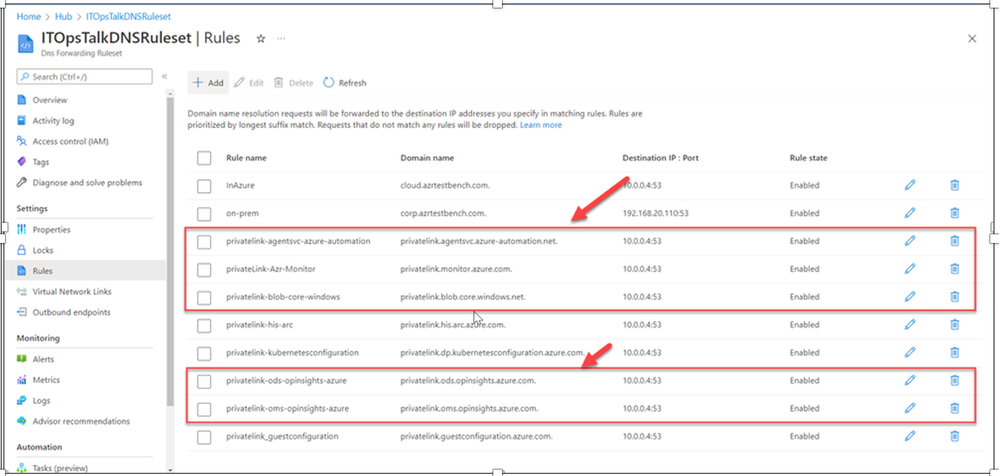Delete privatelink-oms-opinsights-azure rule trash icon
999x476 pixels.
[954, 408]
